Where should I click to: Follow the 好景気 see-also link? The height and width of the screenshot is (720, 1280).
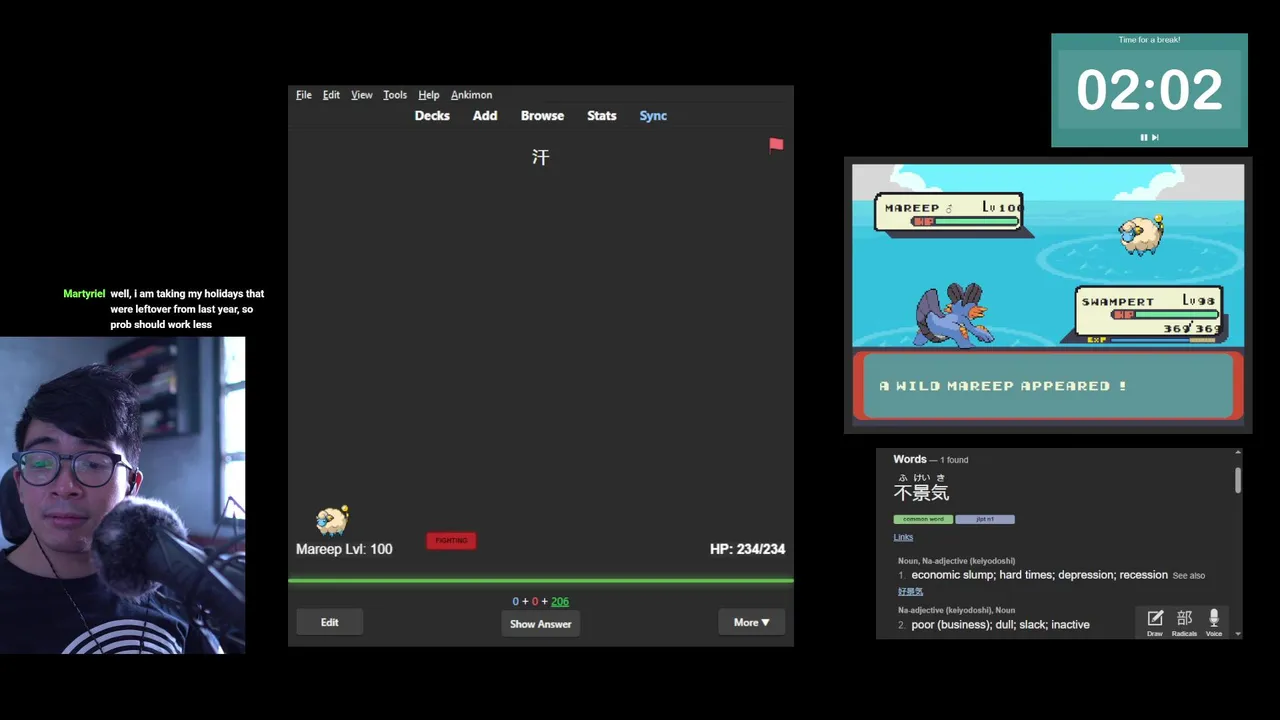(910, 592)
